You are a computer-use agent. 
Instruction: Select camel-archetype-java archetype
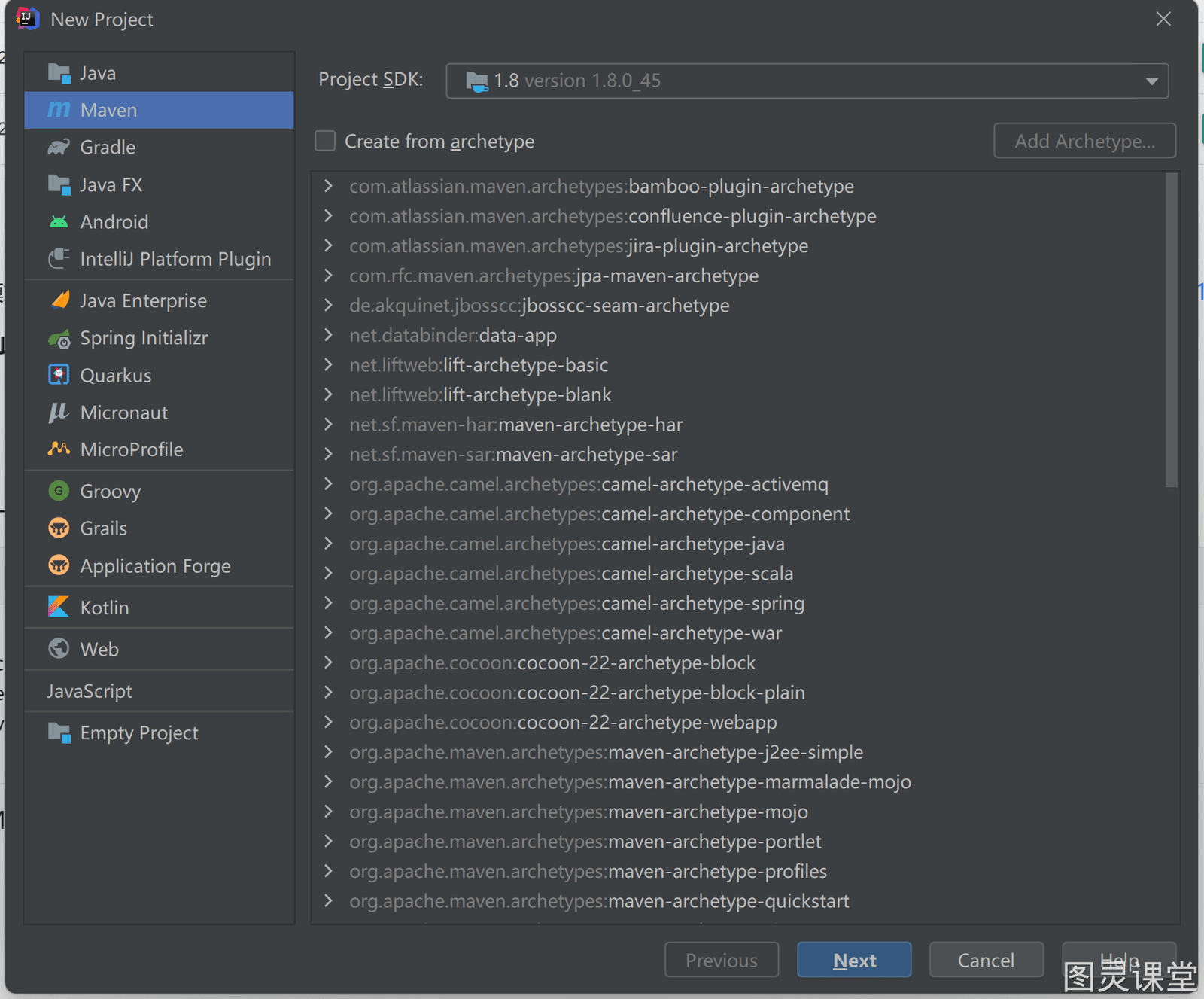(567, 544)
